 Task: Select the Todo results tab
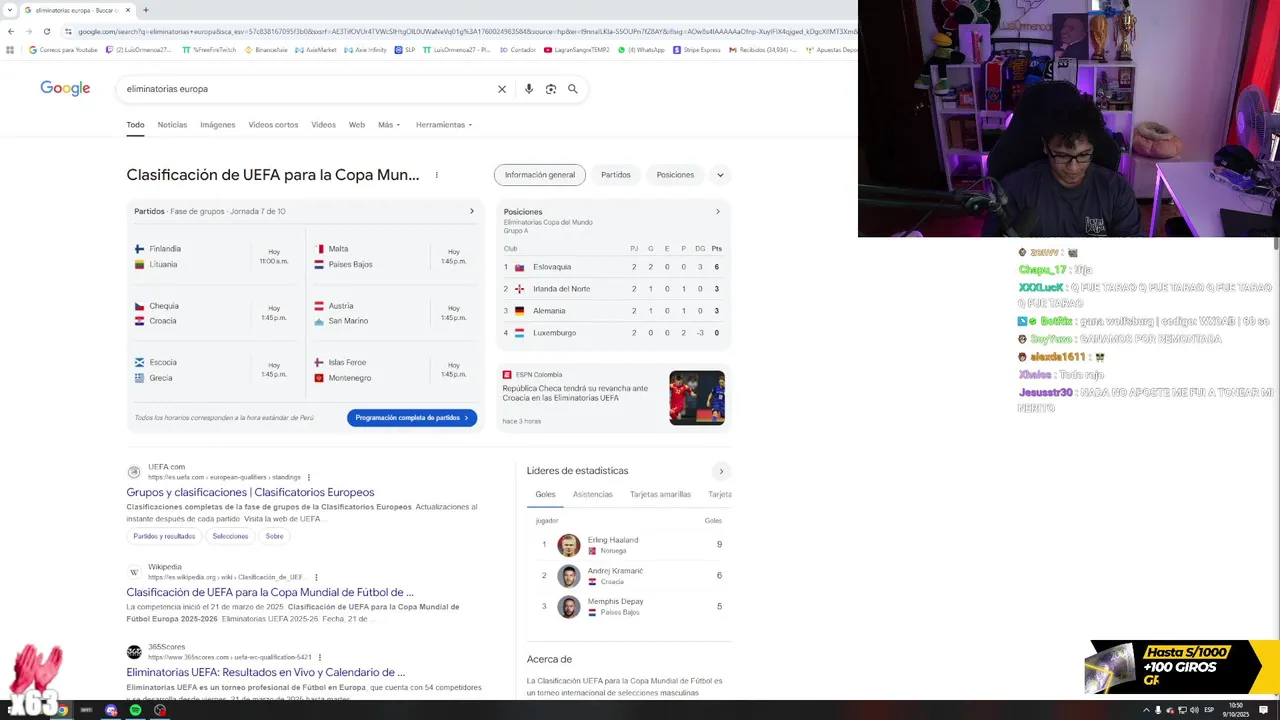135,125
